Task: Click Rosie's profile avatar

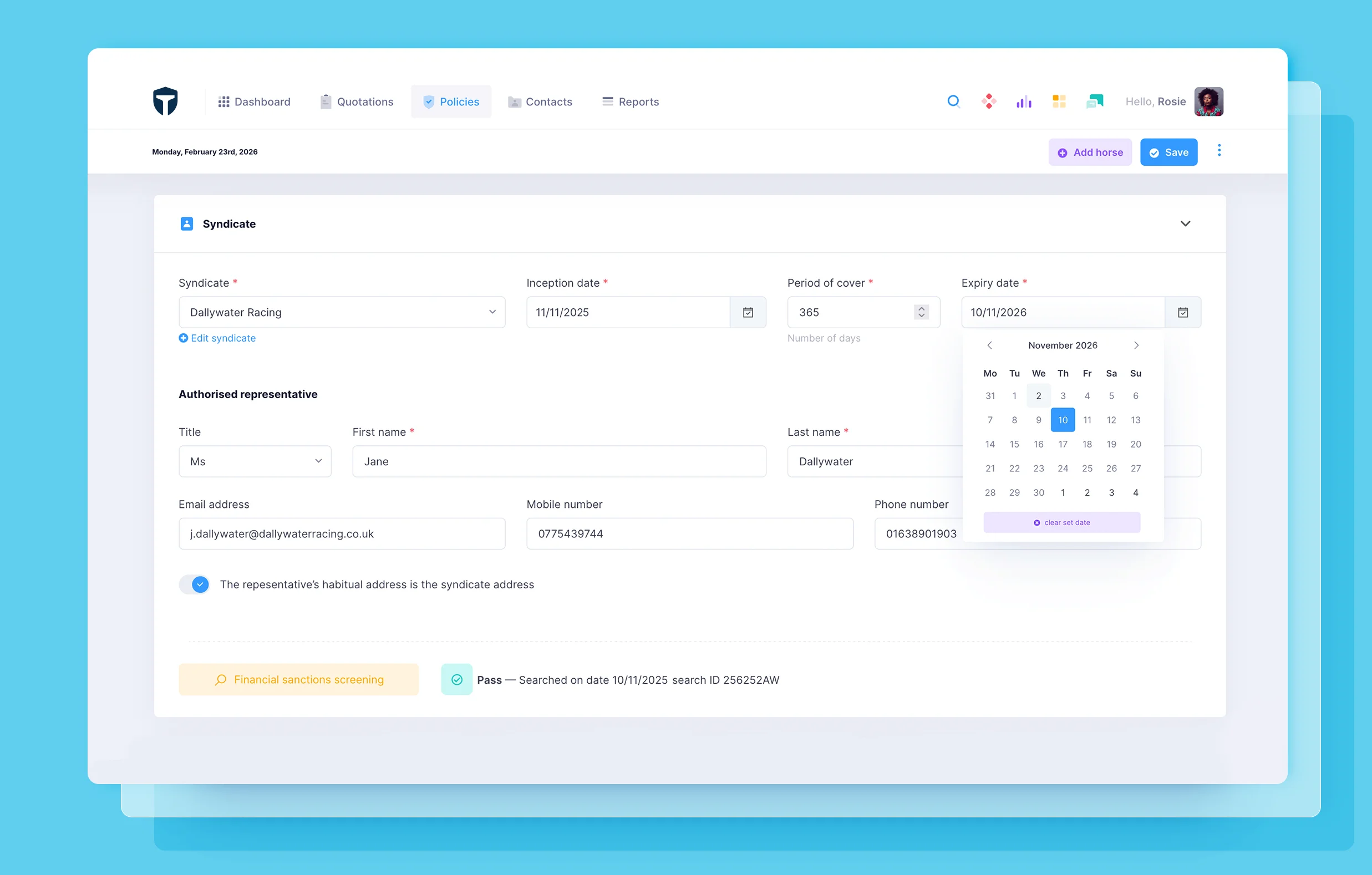Action: 1209,101
